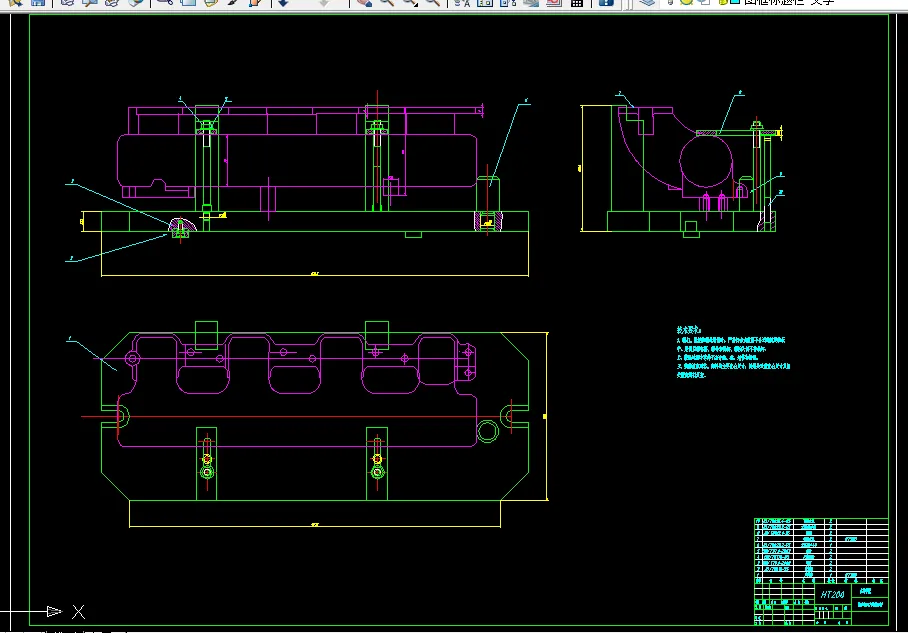Click the Paste clipboard icon

click(x=210, y=3)
